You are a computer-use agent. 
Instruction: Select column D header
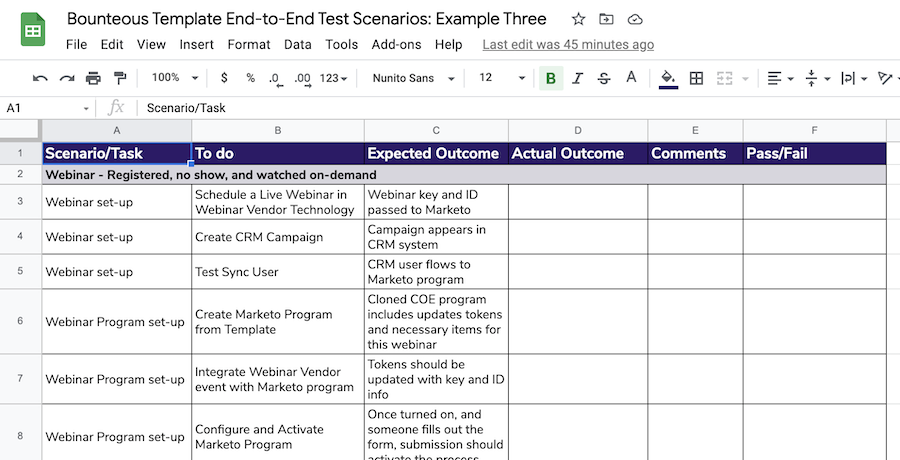pyautogui.click(x=578, y=130)
